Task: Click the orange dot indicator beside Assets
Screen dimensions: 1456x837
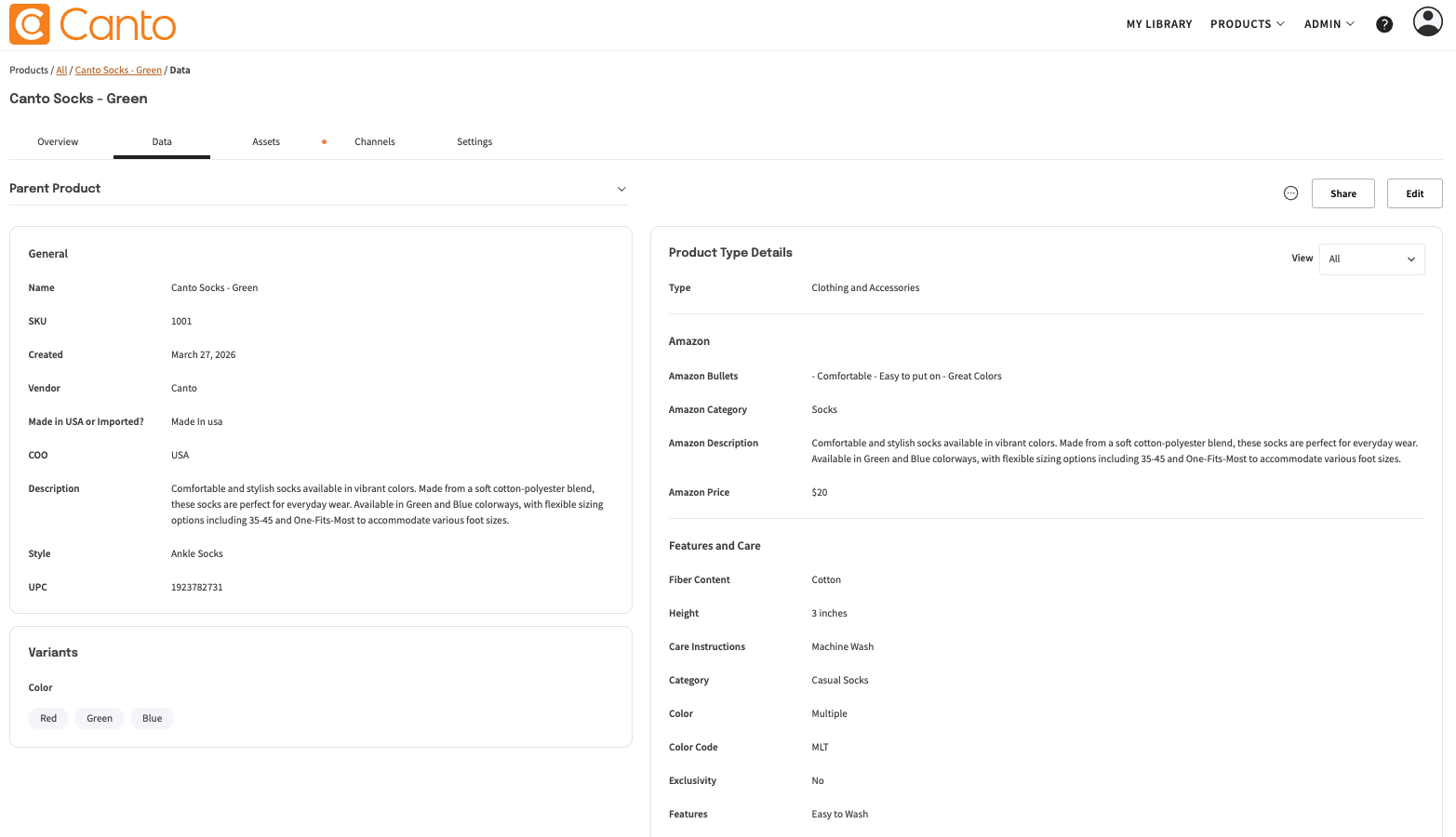Action: pyautogui.click(x=324, y=142)
